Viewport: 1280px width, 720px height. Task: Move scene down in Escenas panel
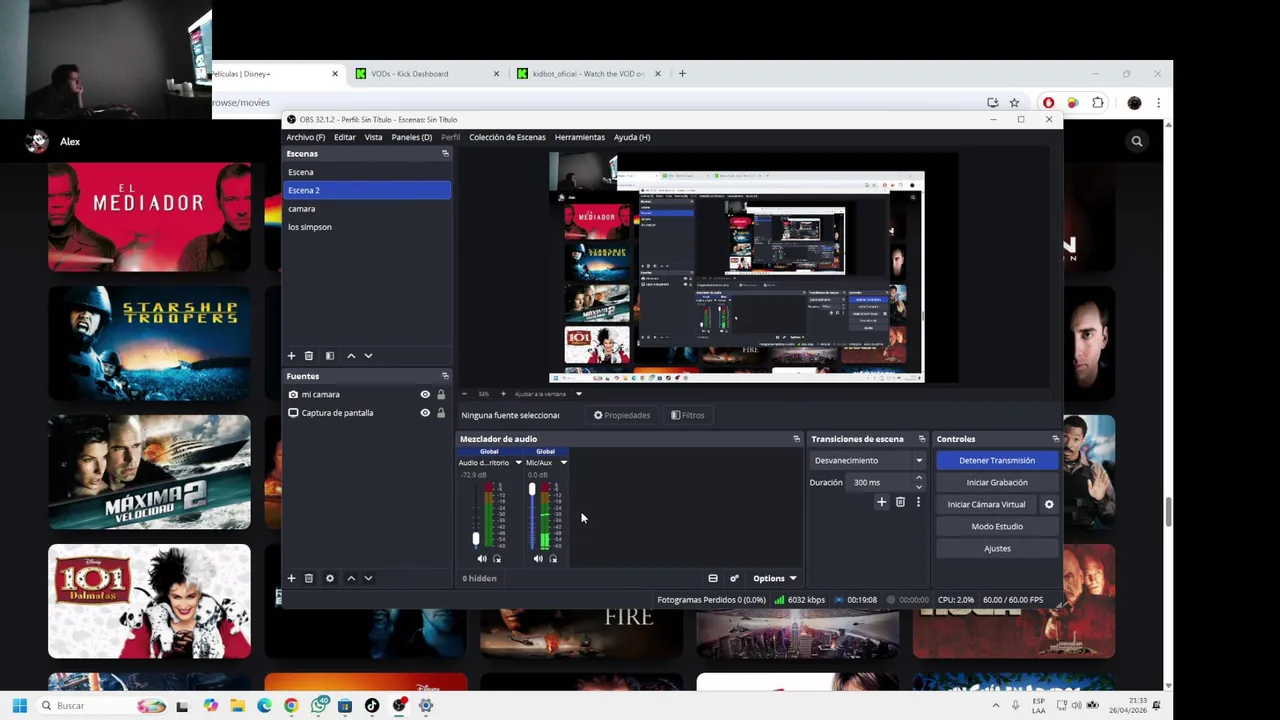coord(368,356)
